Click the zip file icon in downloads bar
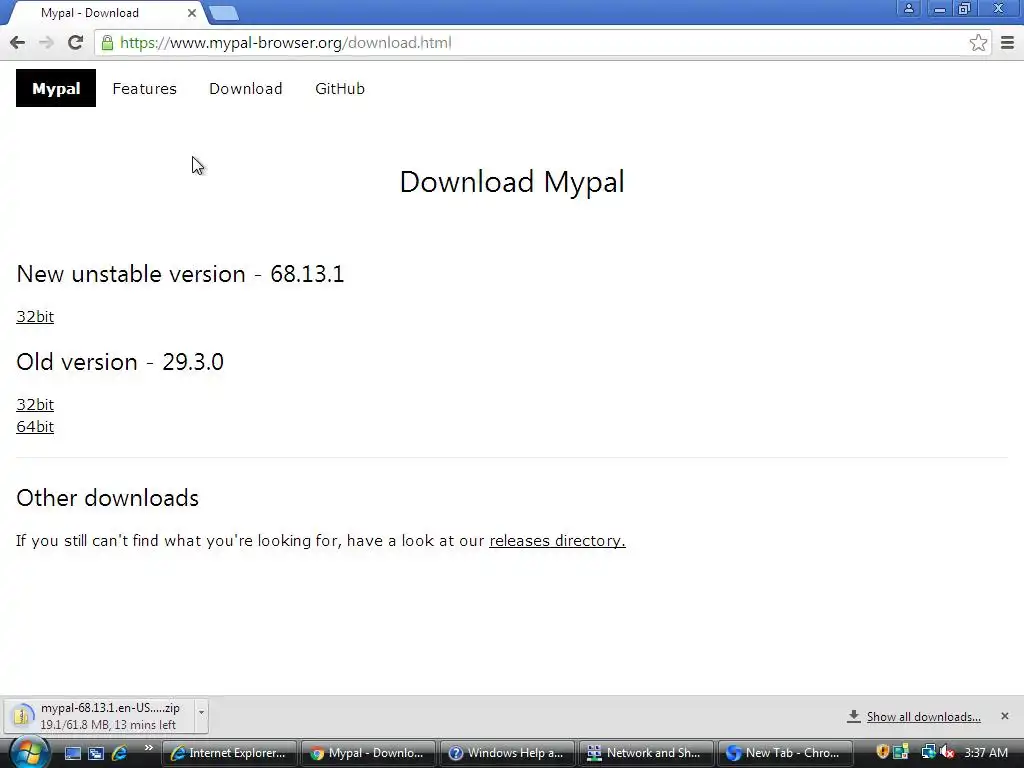 pos(22,716)
